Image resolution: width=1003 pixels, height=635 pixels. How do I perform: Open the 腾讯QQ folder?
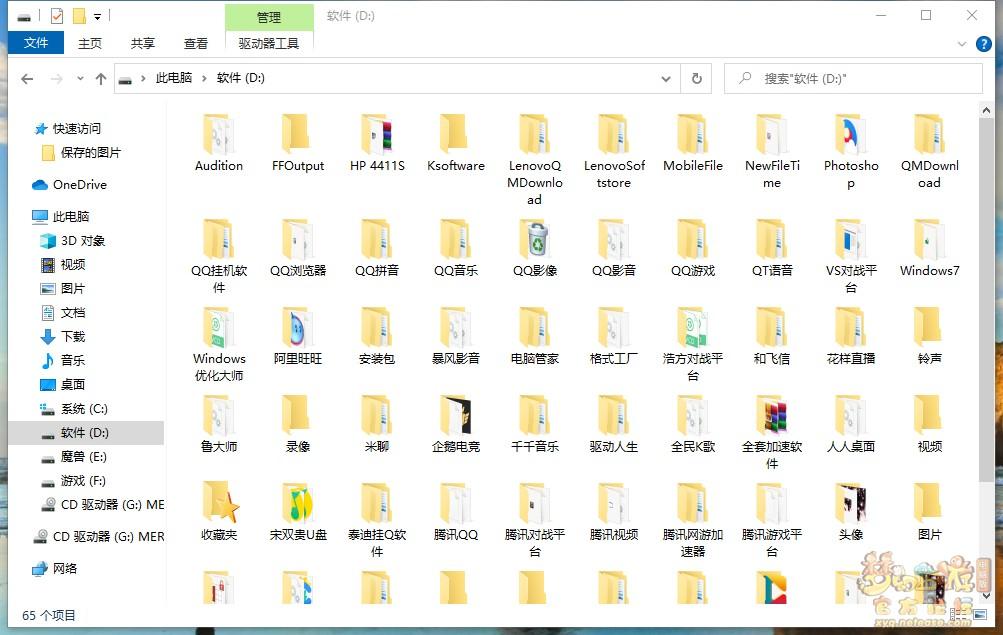(456, 512)
